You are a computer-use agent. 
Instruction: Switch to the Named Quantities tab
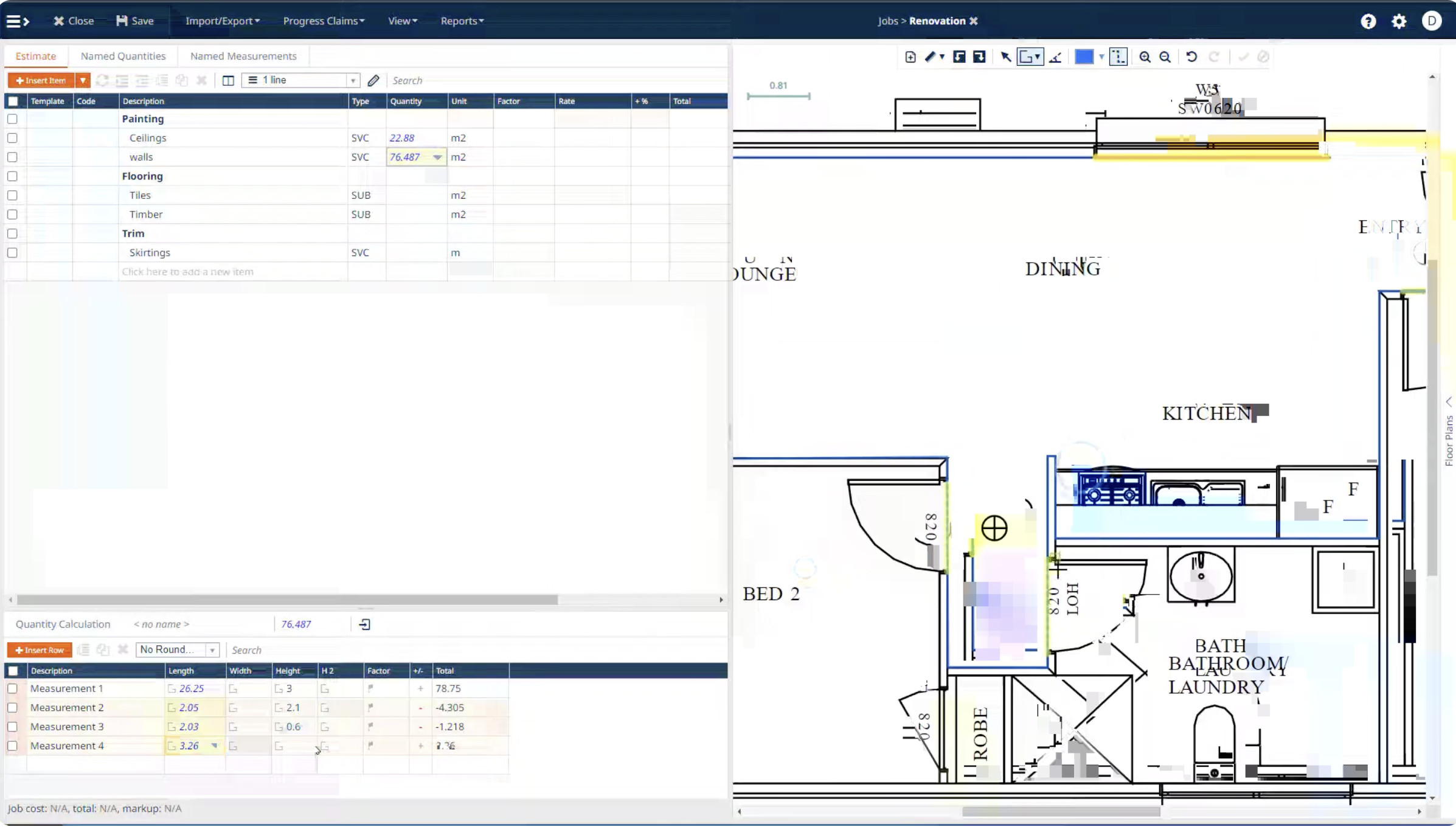coord(123,56)
